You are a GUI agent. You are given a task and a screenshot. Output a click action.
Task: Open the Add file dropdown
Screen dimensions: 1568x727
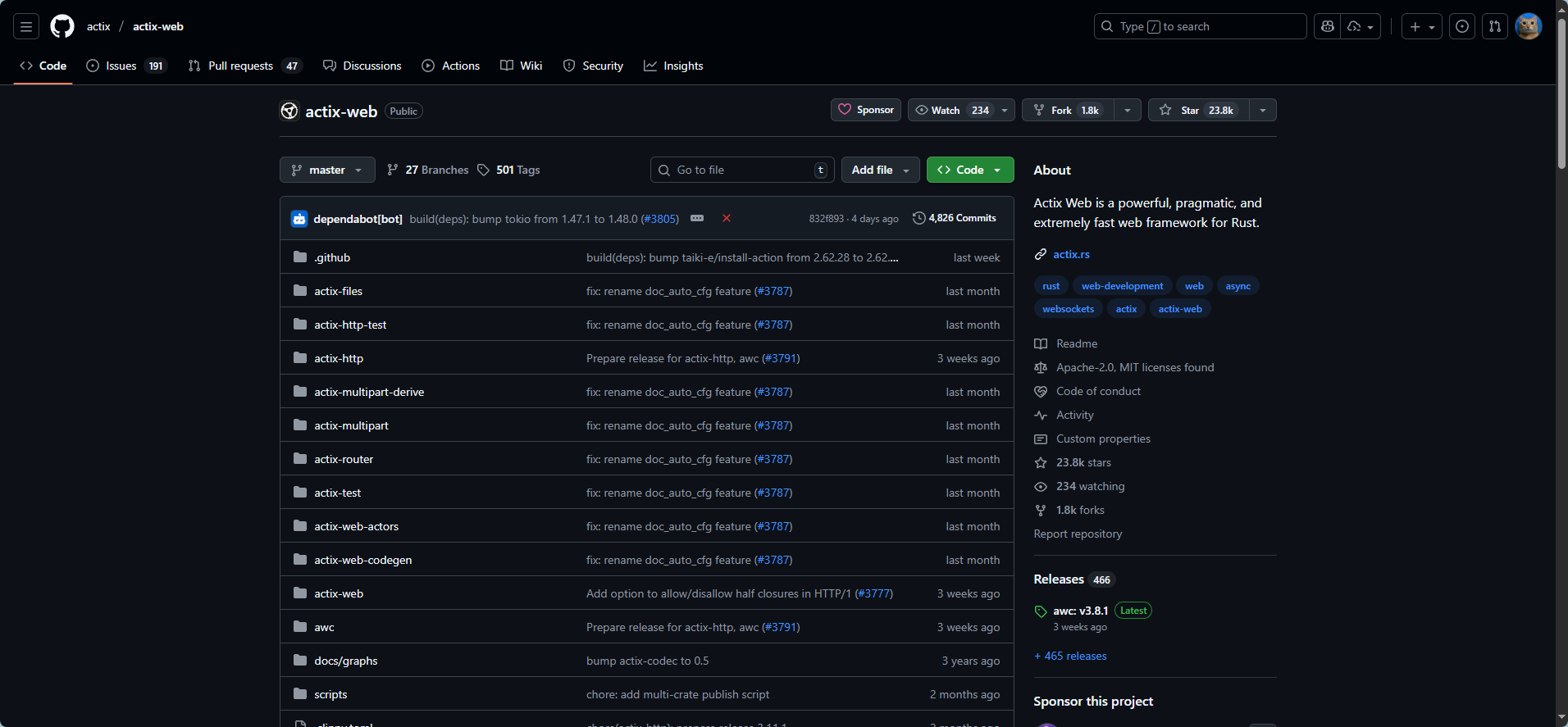point(881,170)
